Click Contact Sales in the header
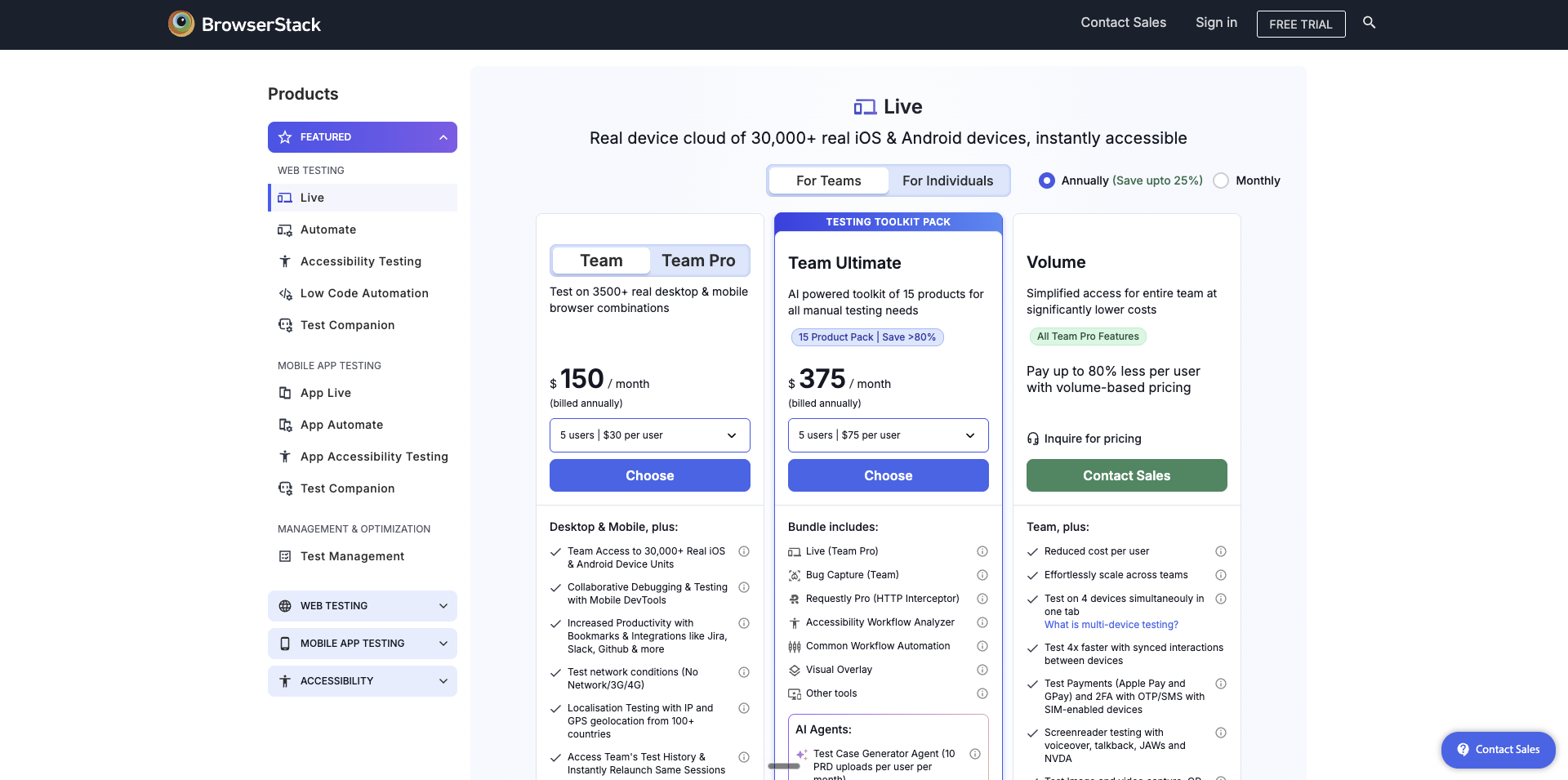 tap(1123, 23)
